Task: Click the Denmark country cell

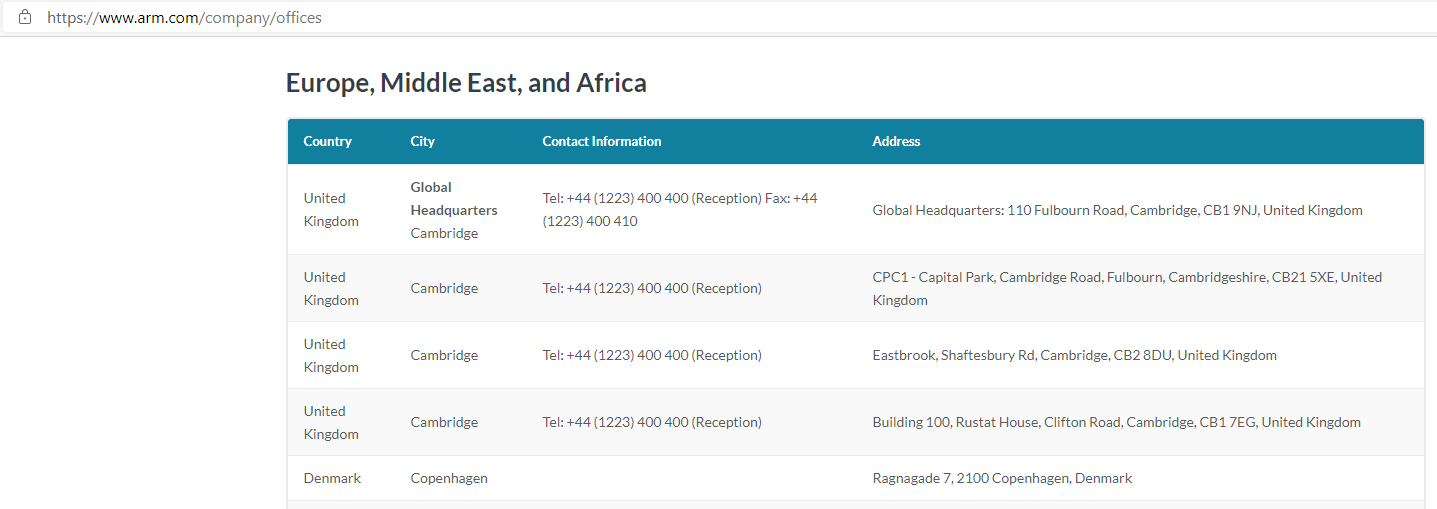Action: click(x=332, y=478)
